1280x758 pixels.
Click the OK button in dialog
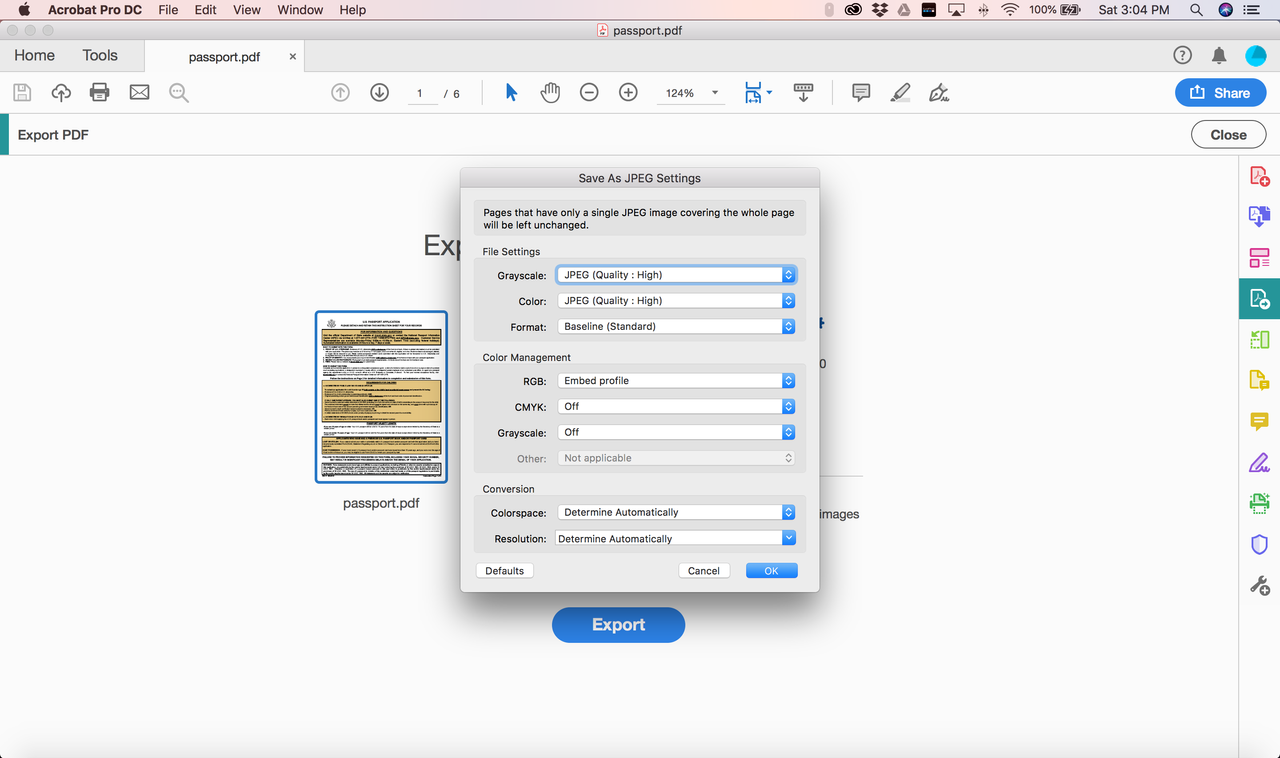click(x=771, y=570)
